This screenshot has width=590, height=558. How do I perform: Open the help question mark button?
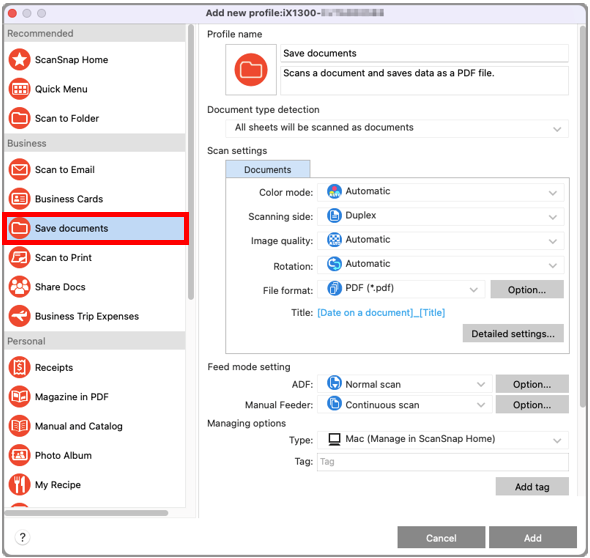coord(23,537)
